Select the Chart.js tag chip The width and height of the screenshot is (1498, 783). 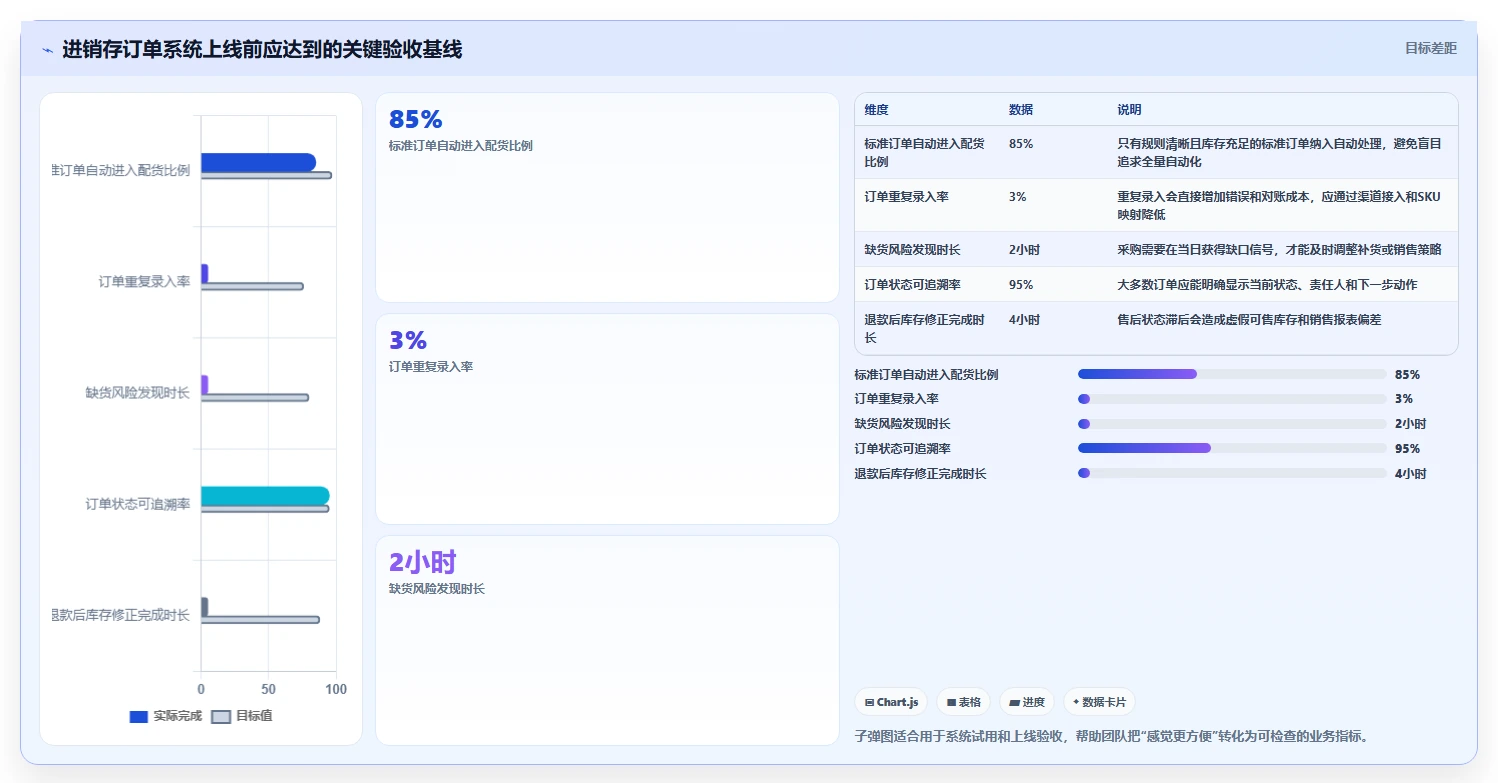point(892,702)
